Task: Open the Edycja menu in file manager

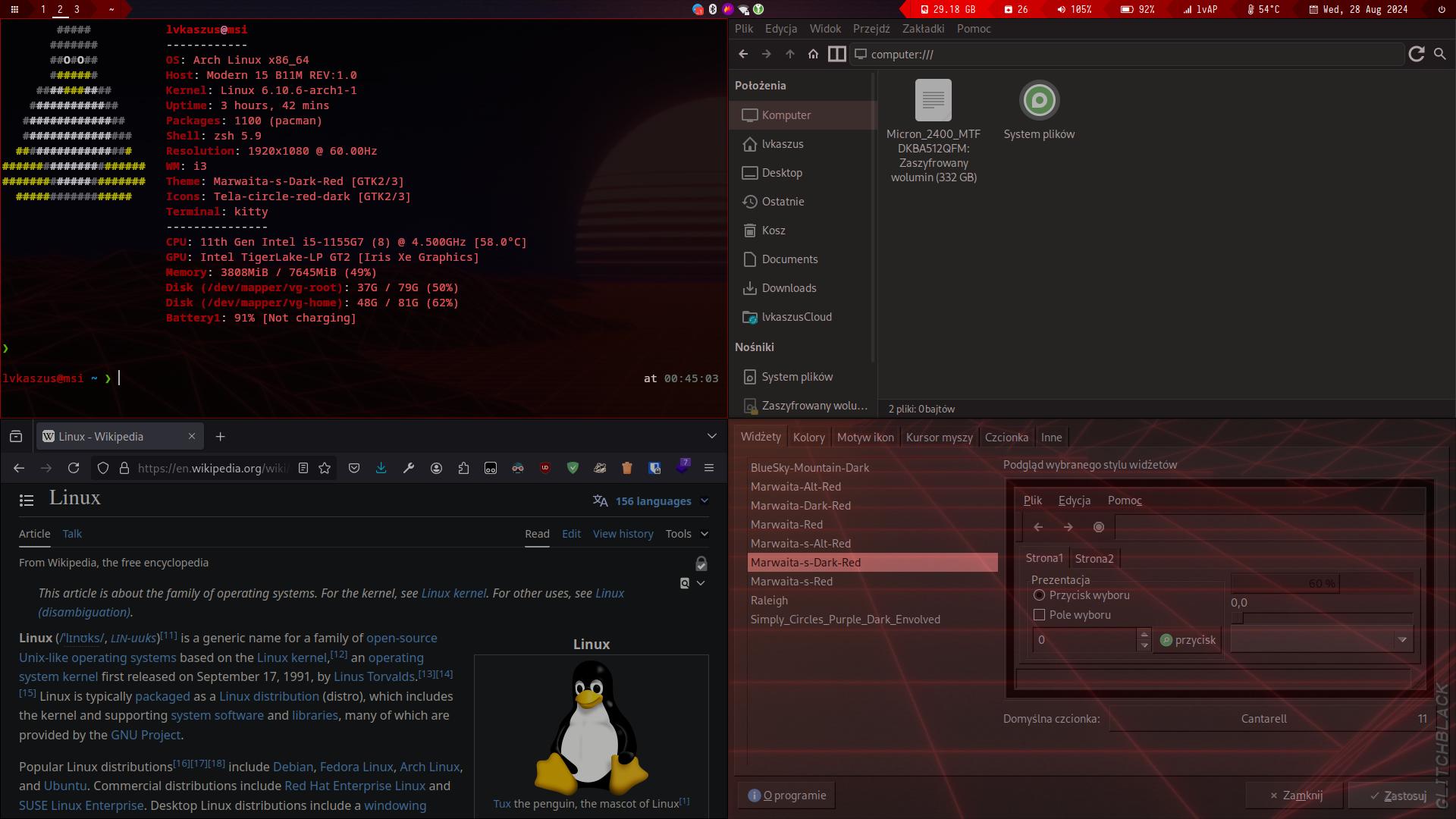Action: [x=780, y=29]
